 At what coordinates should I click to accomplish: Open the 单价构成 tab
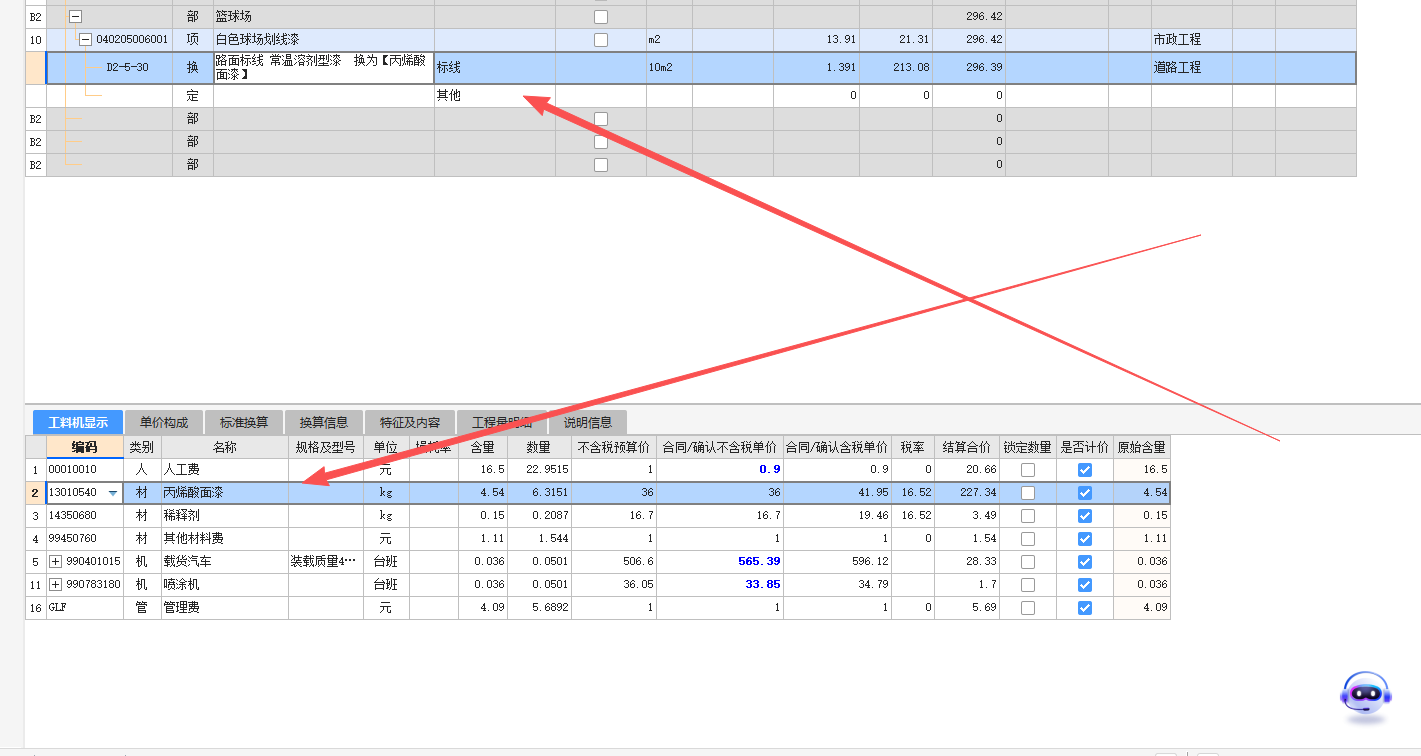click(164, 422)
